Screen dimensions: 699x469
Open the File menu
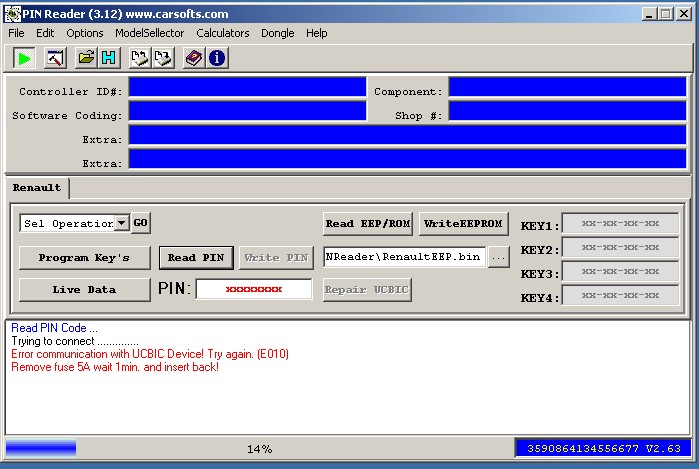(16, 33)
